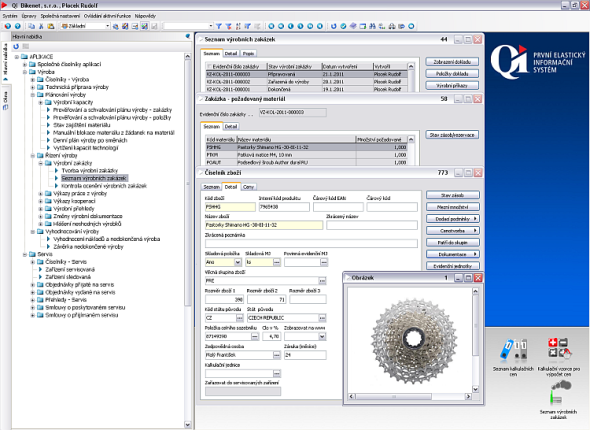Click the red funnel cancel-filter icon
Image resolution: width=590 pixels, height=430 pixels.
(x=228, y=26)
